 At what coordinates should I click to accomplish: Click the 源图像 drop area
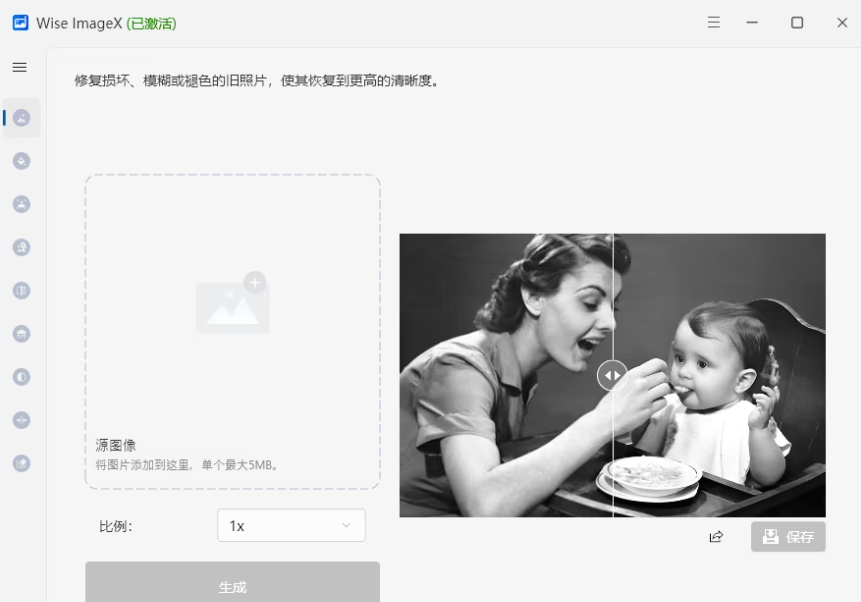(x=232, y=332)
